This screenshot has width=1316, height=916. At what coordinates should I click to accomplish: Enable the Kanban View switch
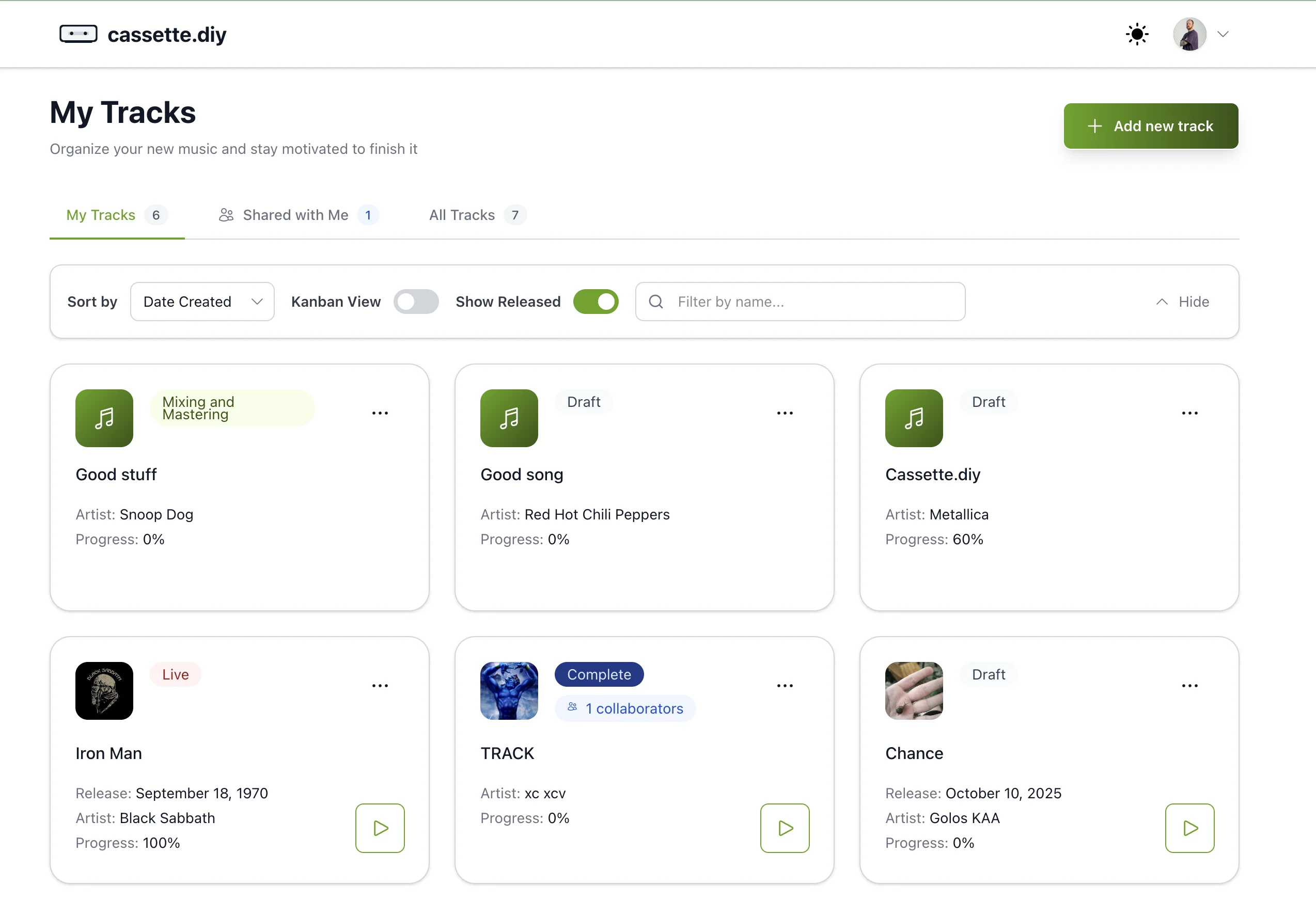coord(416,302)
